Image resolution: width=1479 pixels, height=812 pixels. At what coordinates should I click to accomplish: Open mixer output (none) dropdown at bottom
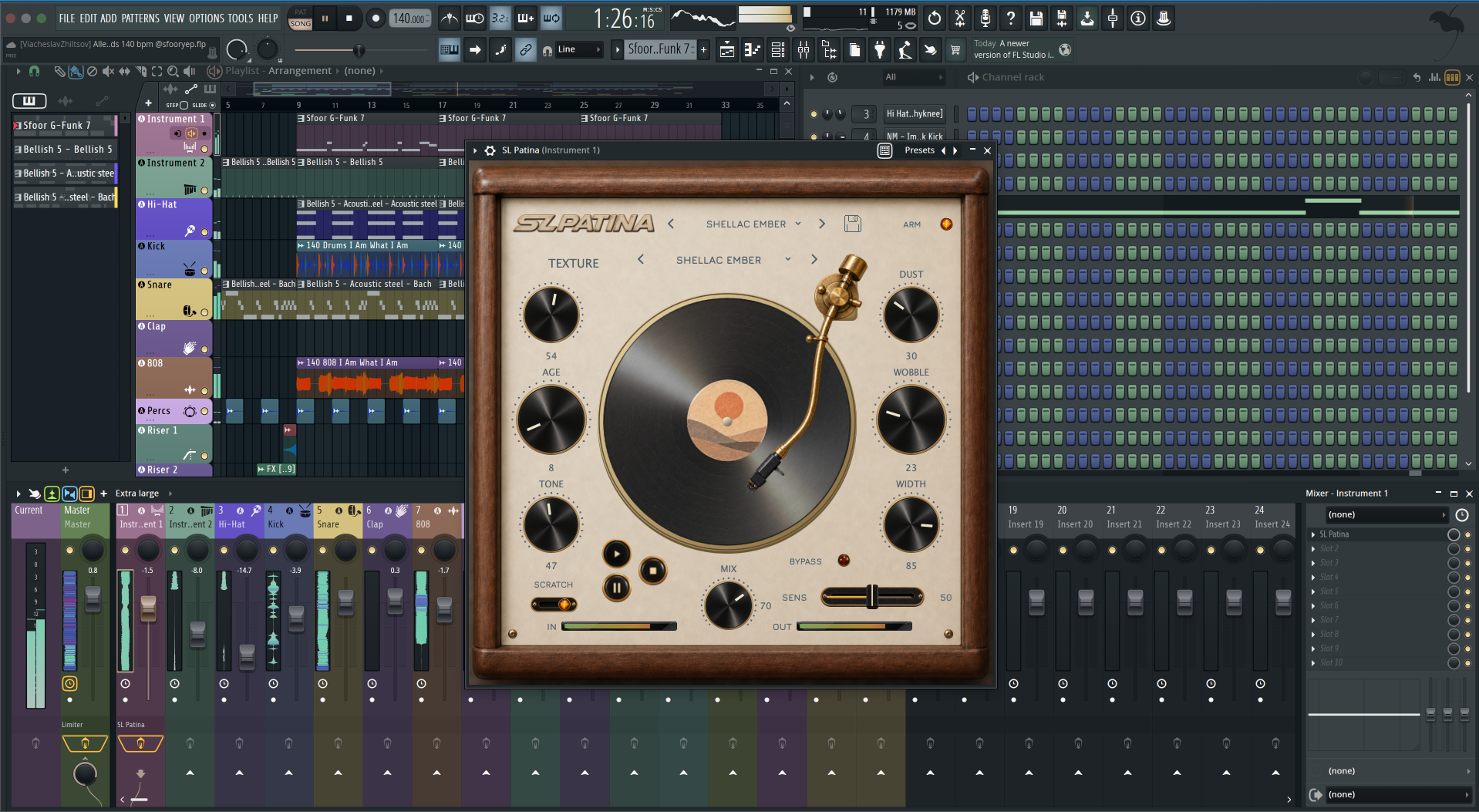point(1399,794)
